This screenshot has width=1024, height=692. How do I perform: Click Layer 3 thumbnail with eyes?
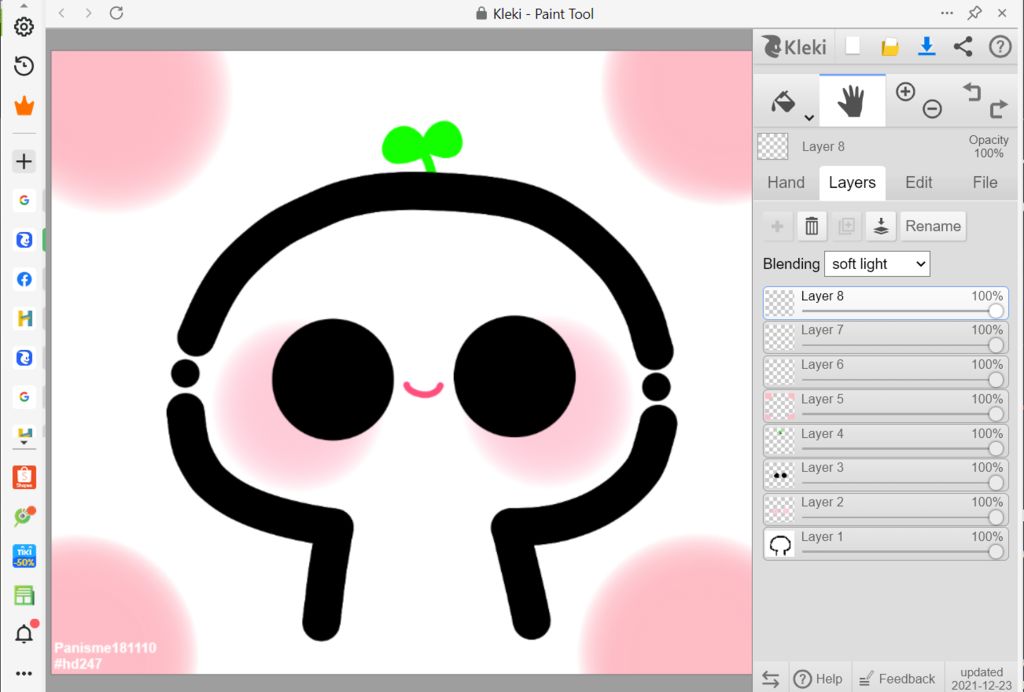tap(780, 475)
